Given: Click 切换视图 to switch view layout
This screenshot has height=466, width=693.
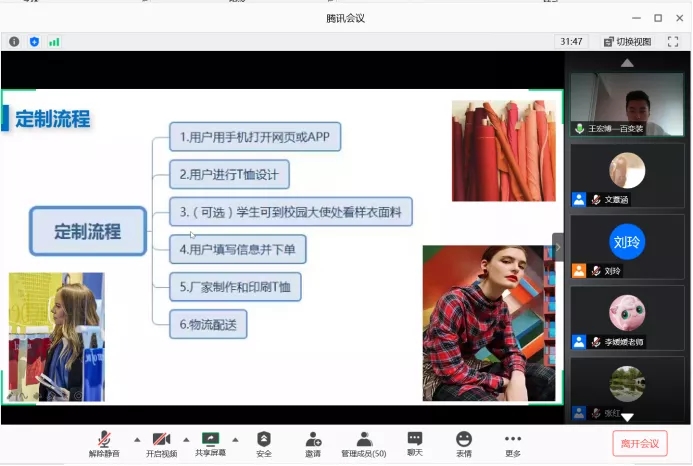Looking at the screenshot, I should (627, 42).
